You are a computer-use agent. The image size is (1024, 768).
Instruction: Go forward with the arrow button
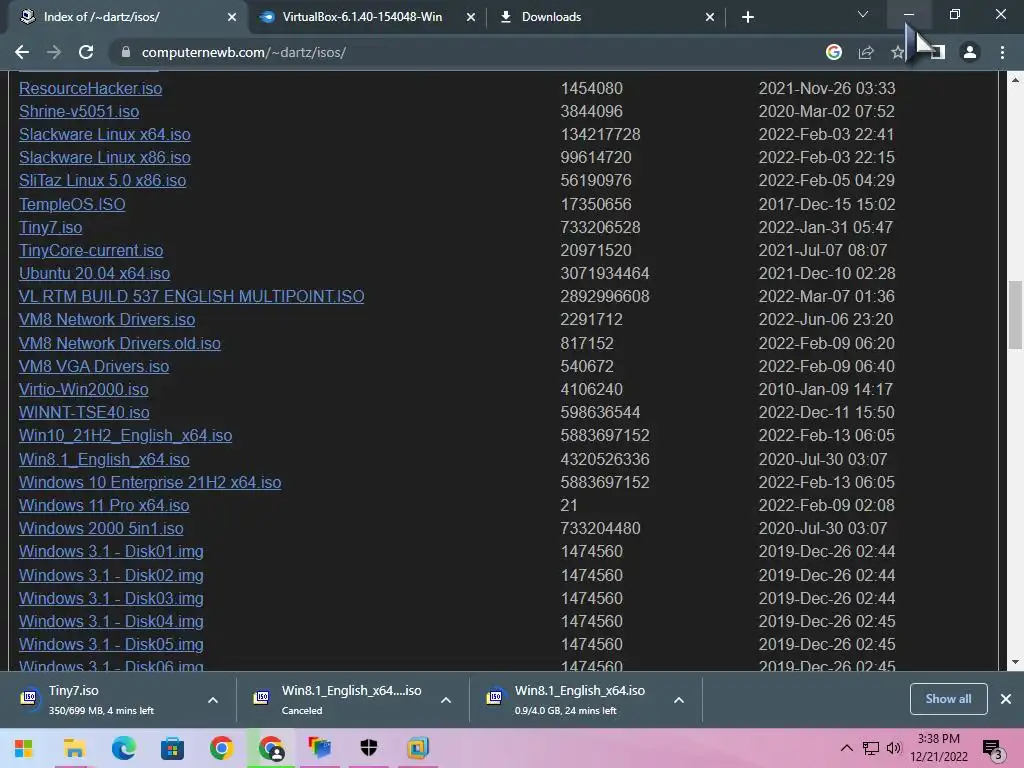pos(54,52)
